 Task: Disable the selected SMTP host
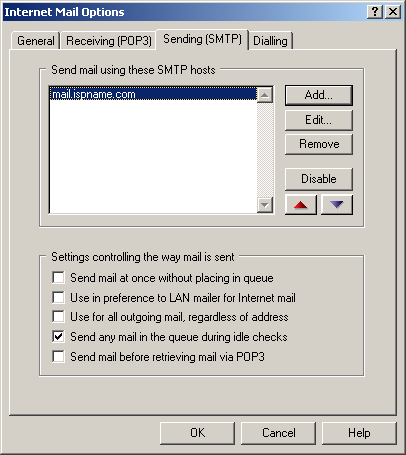(x=319, y=179)
